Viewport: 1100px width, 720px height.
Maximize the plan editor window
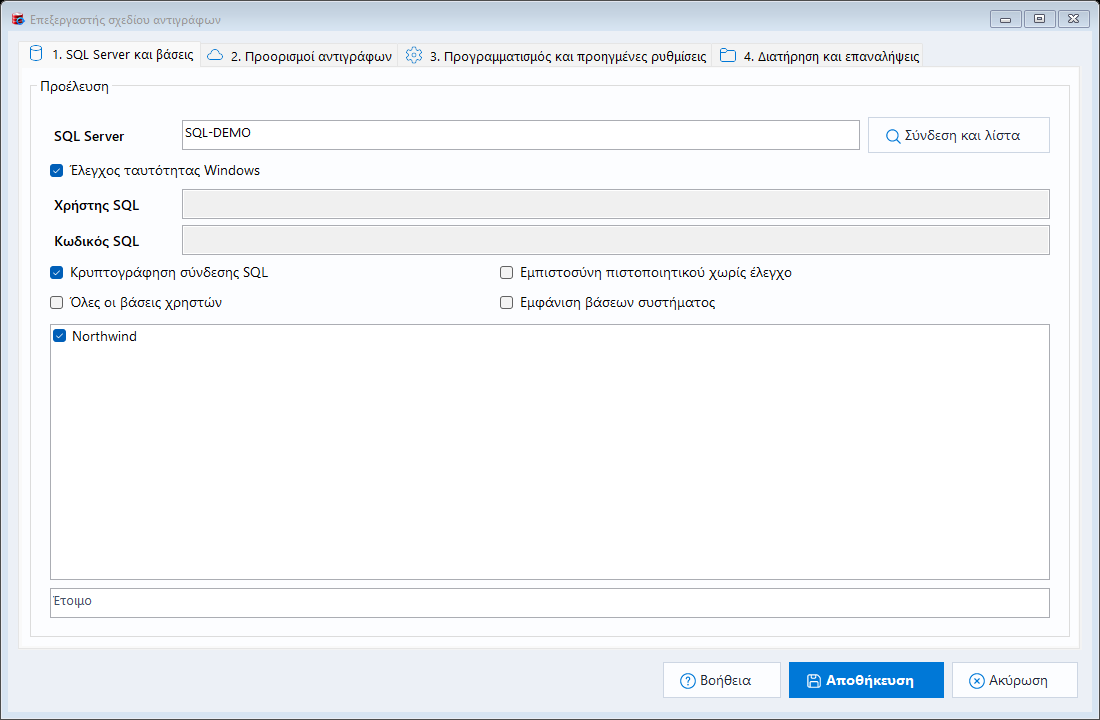pos(1040,19)
